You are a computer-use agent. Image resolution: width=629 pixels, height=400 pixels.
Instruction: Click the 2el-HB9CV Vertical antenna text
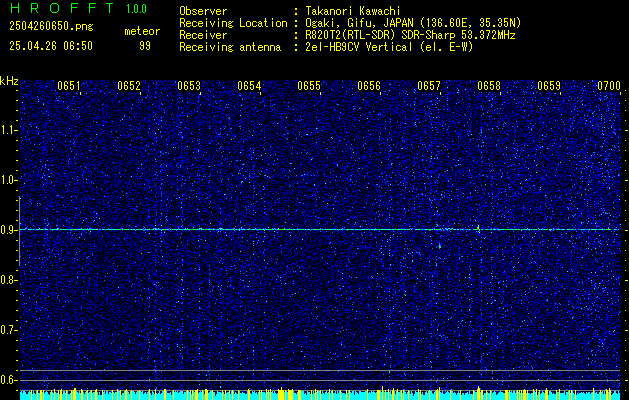click(389, 47)
